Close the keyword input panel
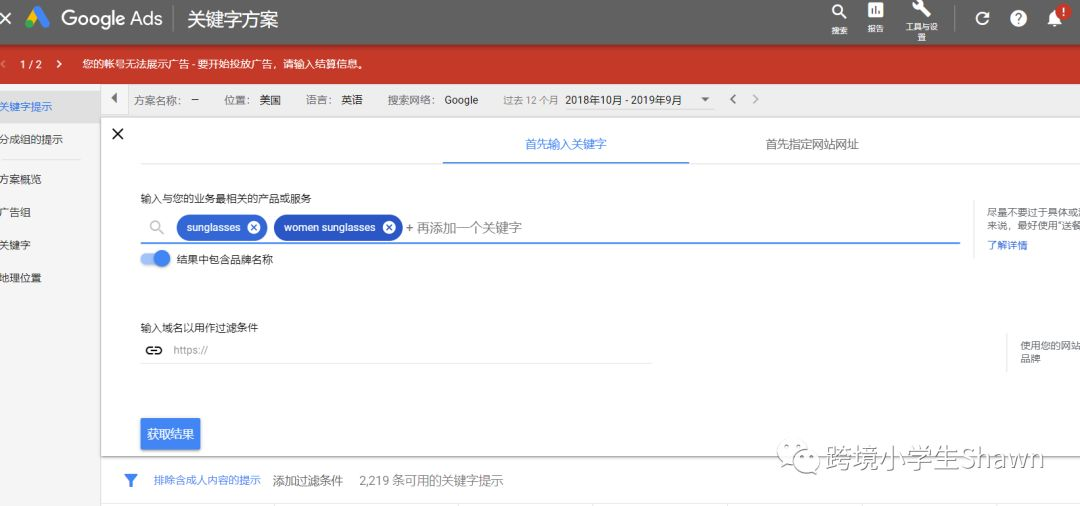 click(x=118, y=134)
